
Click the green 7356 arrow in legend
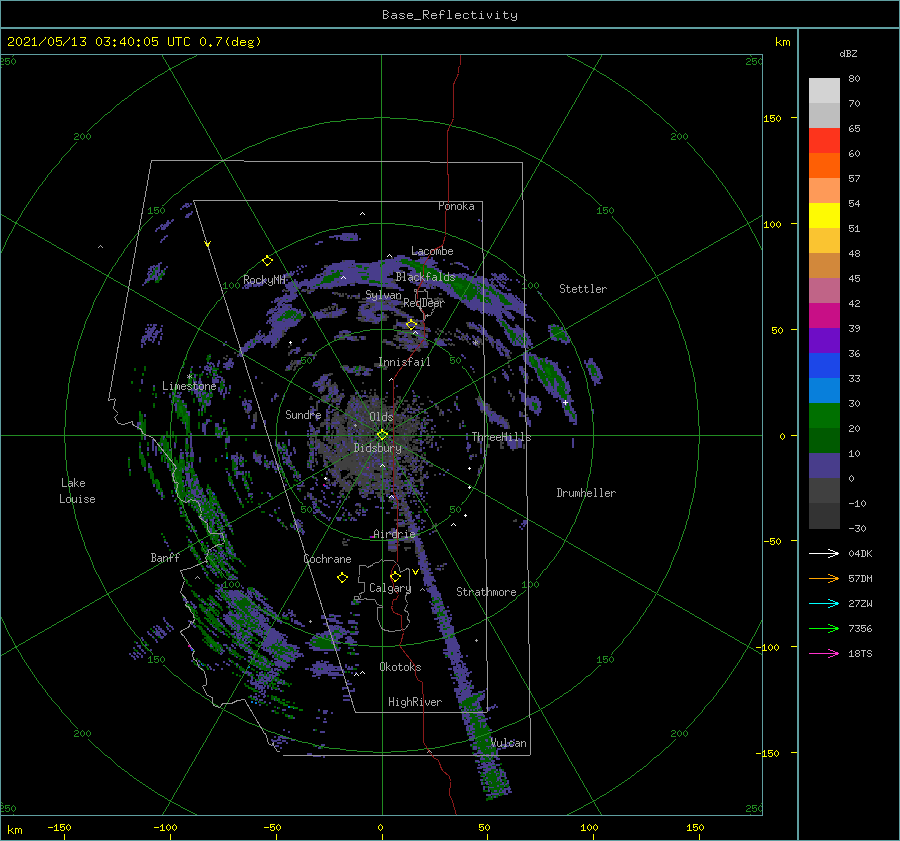pyautogui.click(x=824, y=629)
